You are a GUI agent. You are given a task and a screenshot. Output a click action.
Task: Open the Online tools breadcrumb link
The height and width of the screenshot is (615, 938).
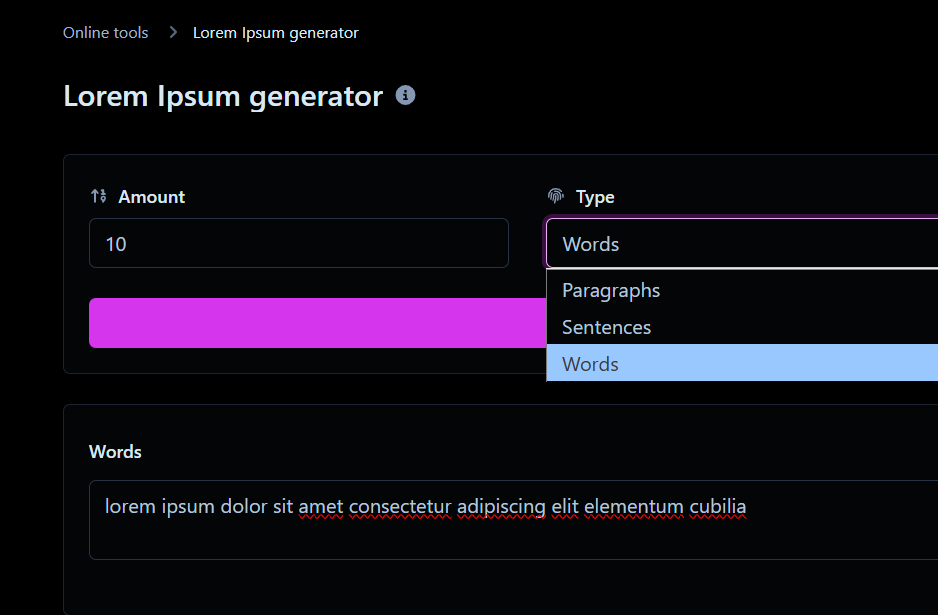pyautogui.click(x=105, y=33)
